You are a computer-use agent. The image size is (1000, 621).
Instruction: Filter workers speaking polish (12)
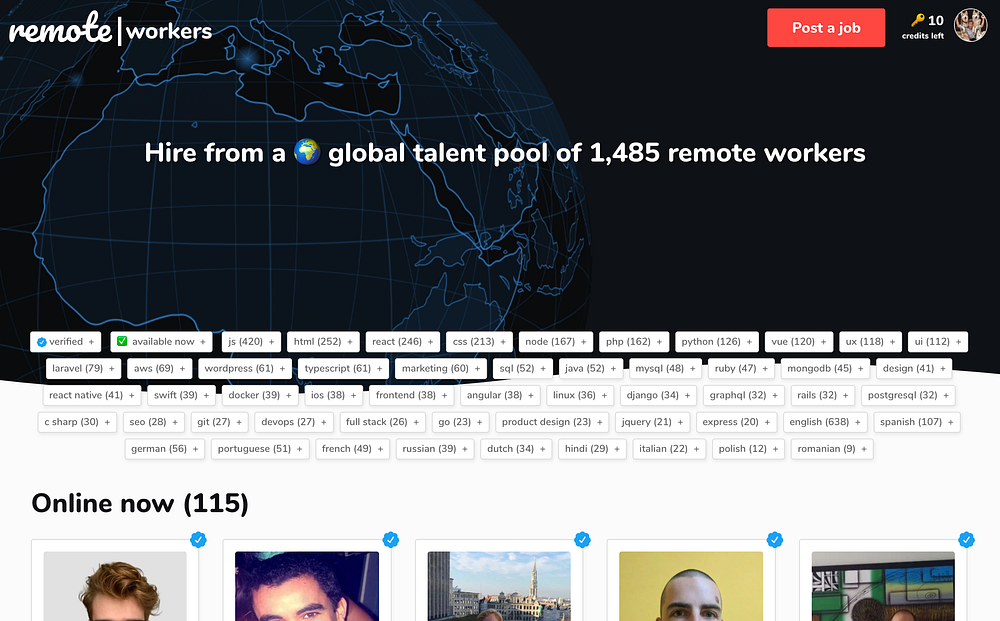coord(748,449)
